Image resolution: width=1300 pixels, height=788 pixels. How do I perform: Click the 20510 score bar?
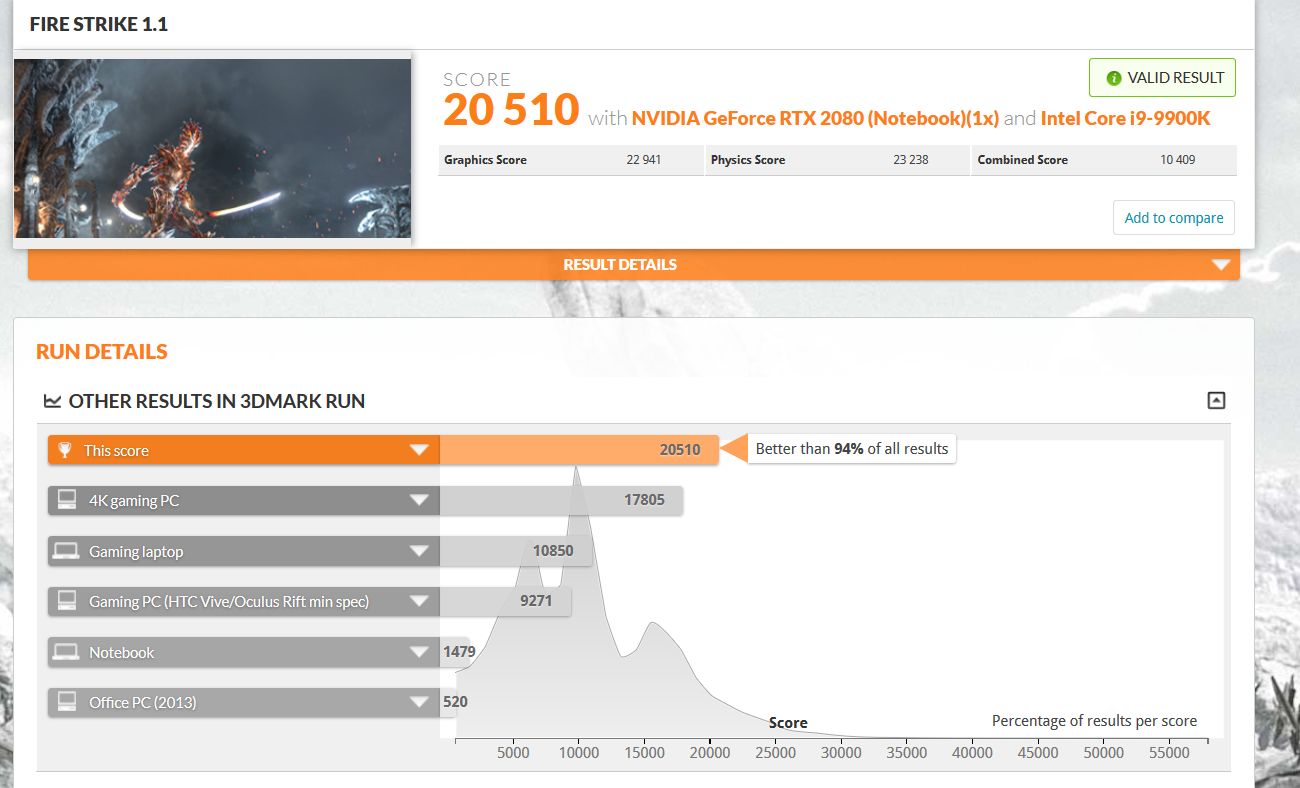click(x=579, y=450)
